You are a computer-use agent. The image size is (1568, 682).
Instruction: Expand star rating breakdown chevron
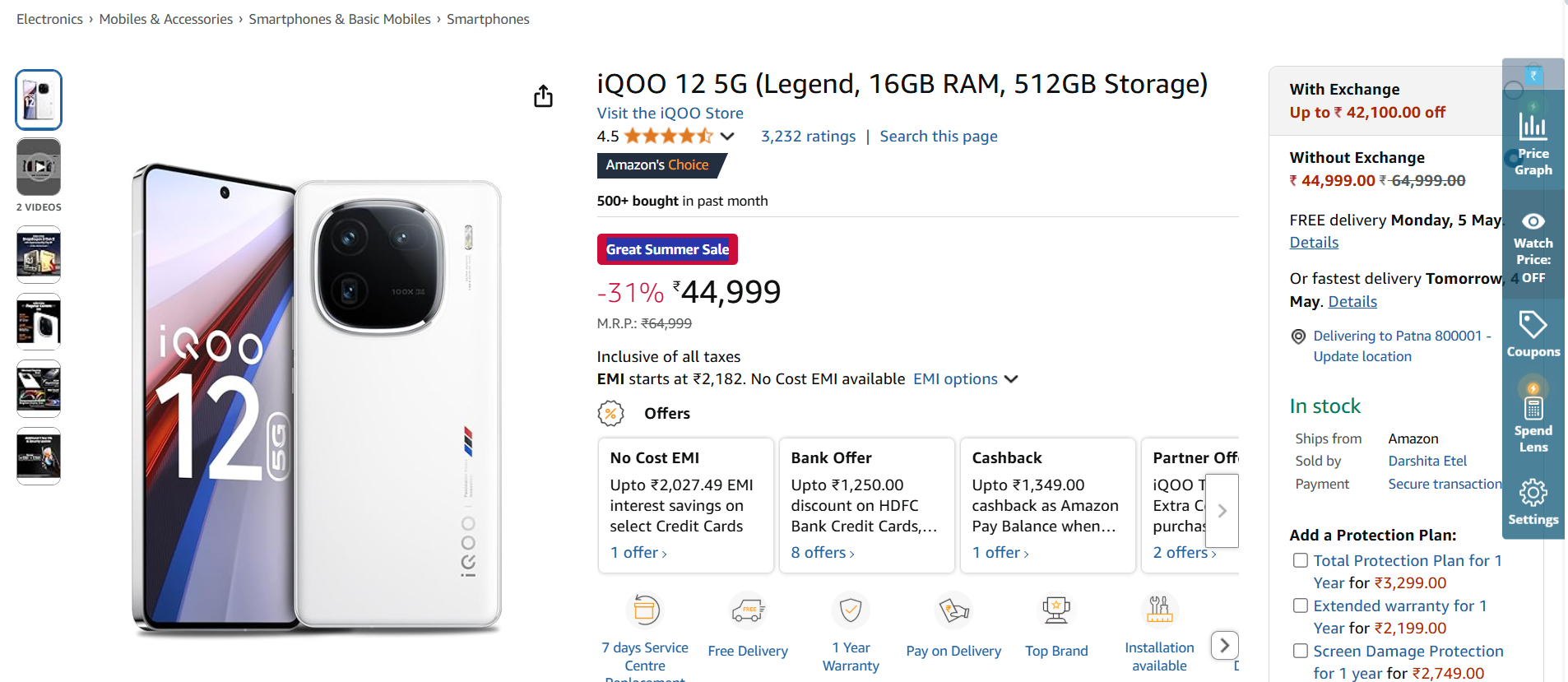(727, 137)
